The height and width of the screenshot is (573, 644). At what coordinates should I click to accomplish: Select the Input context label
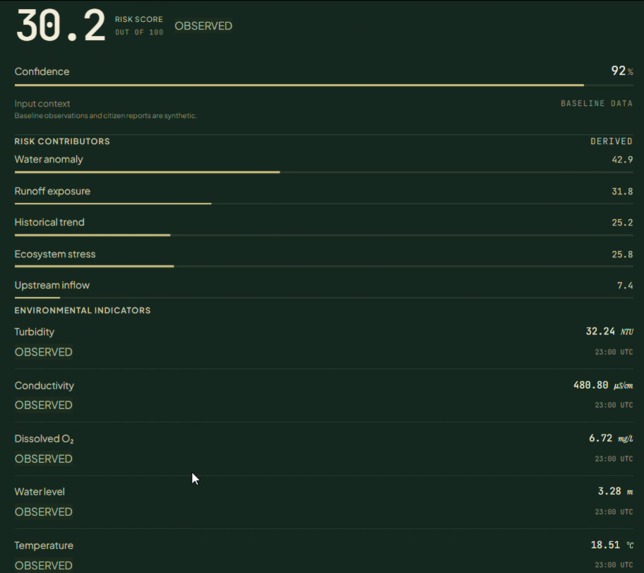42,104
